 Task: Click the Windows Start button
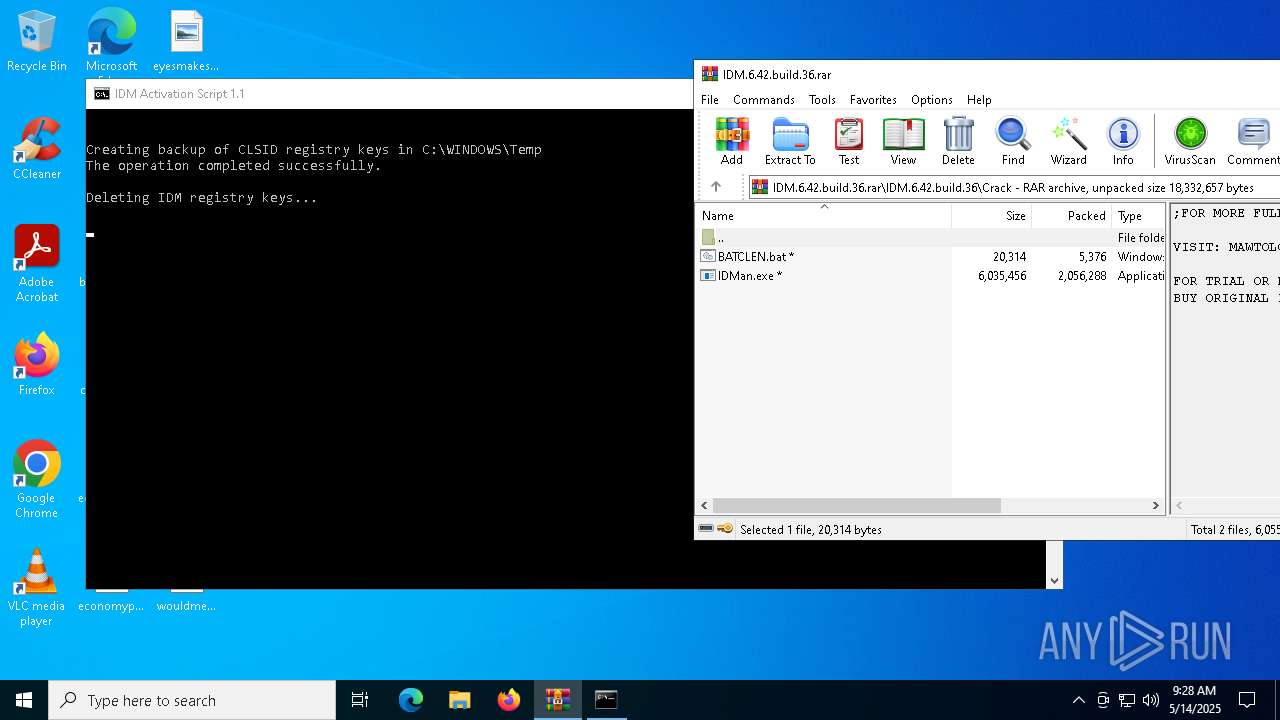coord(24,700)
